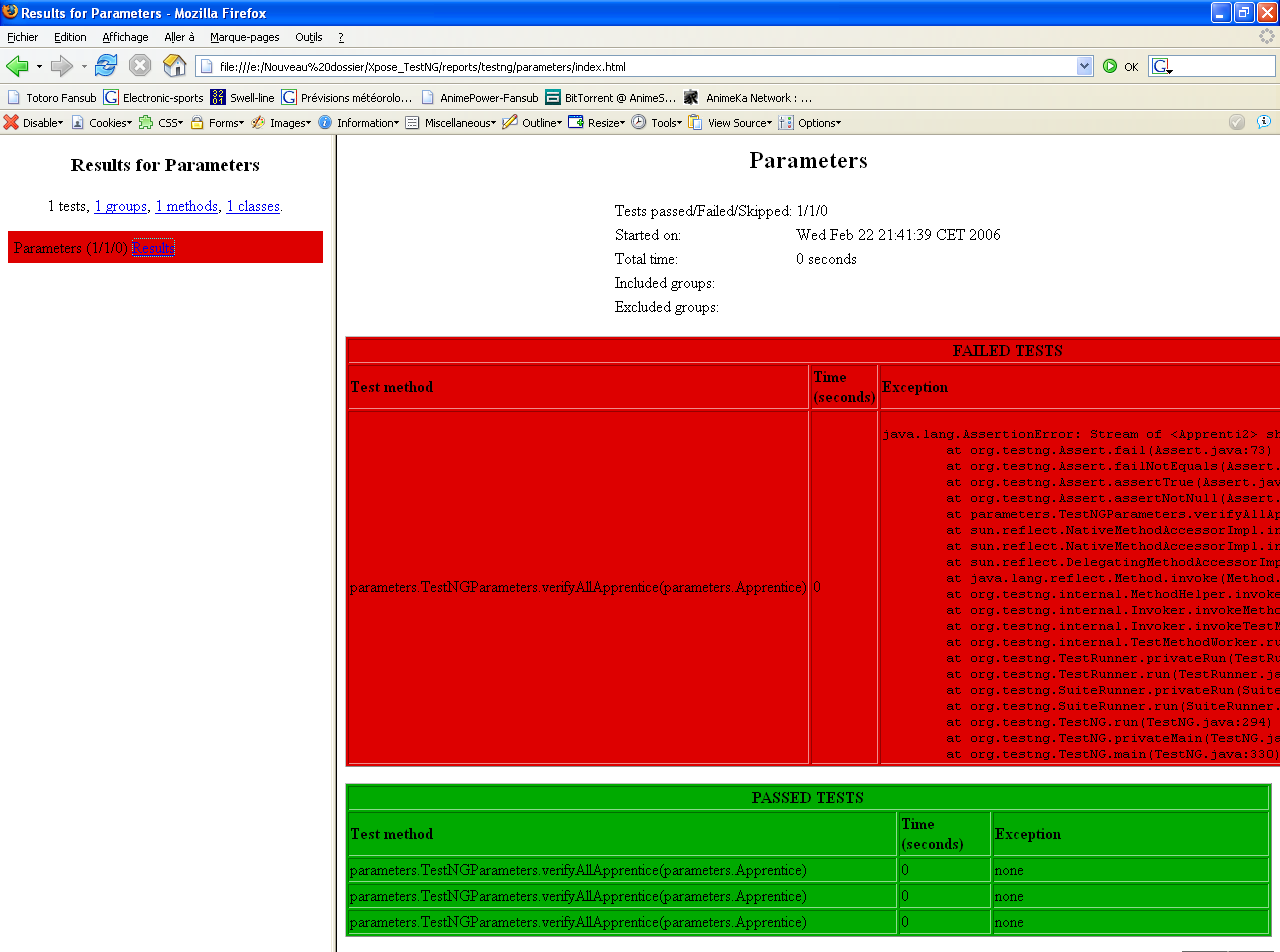Viewport: 1280px width, 952px height.
Task: Click the green Back arrow button
Action: point(17,67)
